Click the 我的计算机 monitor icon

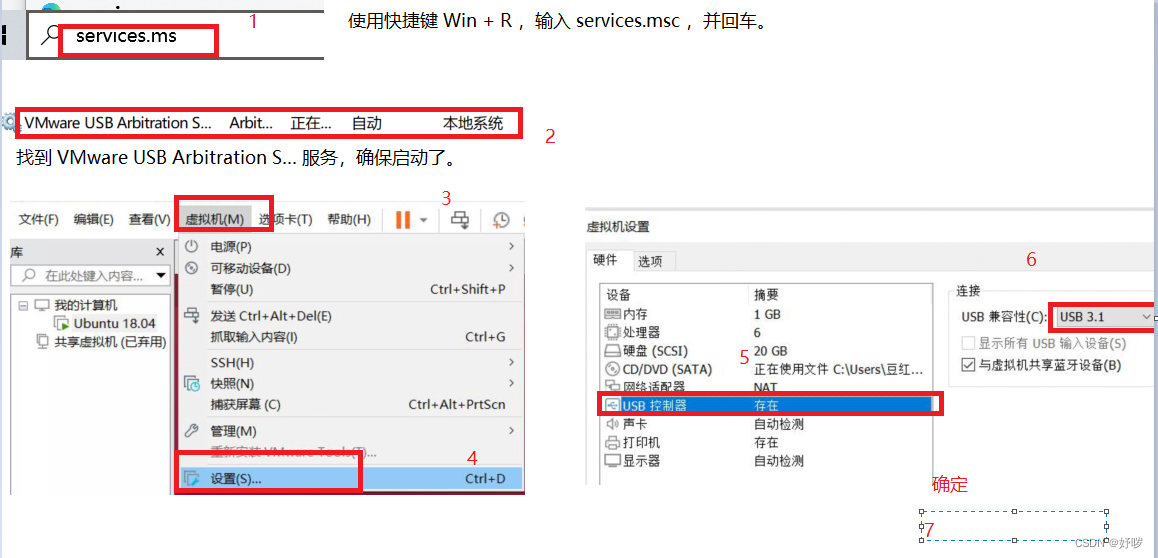(x=42, y=306)
